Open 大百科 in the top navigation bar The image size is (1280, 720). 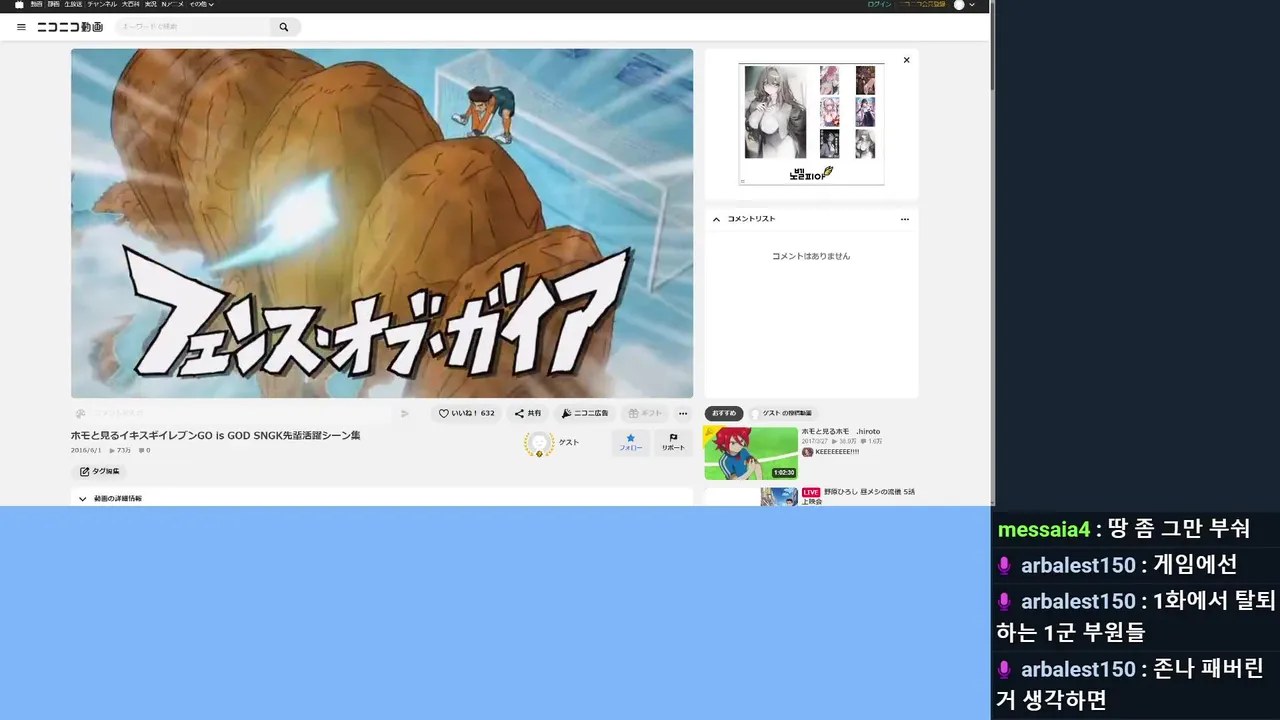[131, 5]
